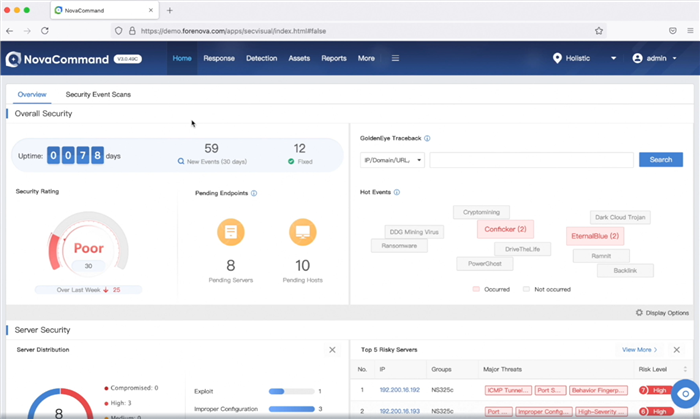Go forward with the browser arrow
Image resolution: width=700 pixels, height=419 pixels.
[27, 31]
